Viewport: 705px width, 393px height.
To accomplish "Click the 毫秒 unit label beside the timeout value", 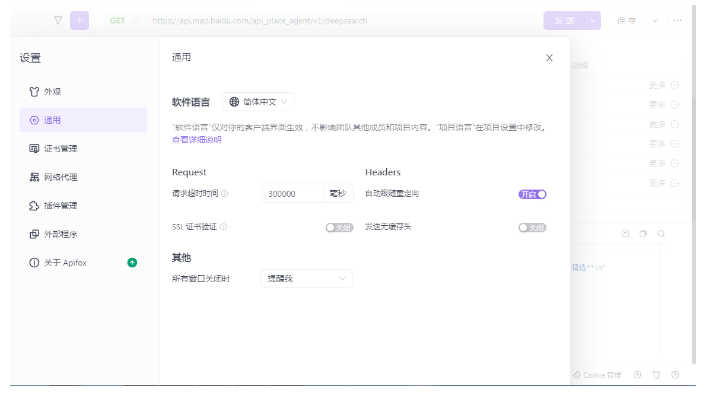I will pos(338,193).
